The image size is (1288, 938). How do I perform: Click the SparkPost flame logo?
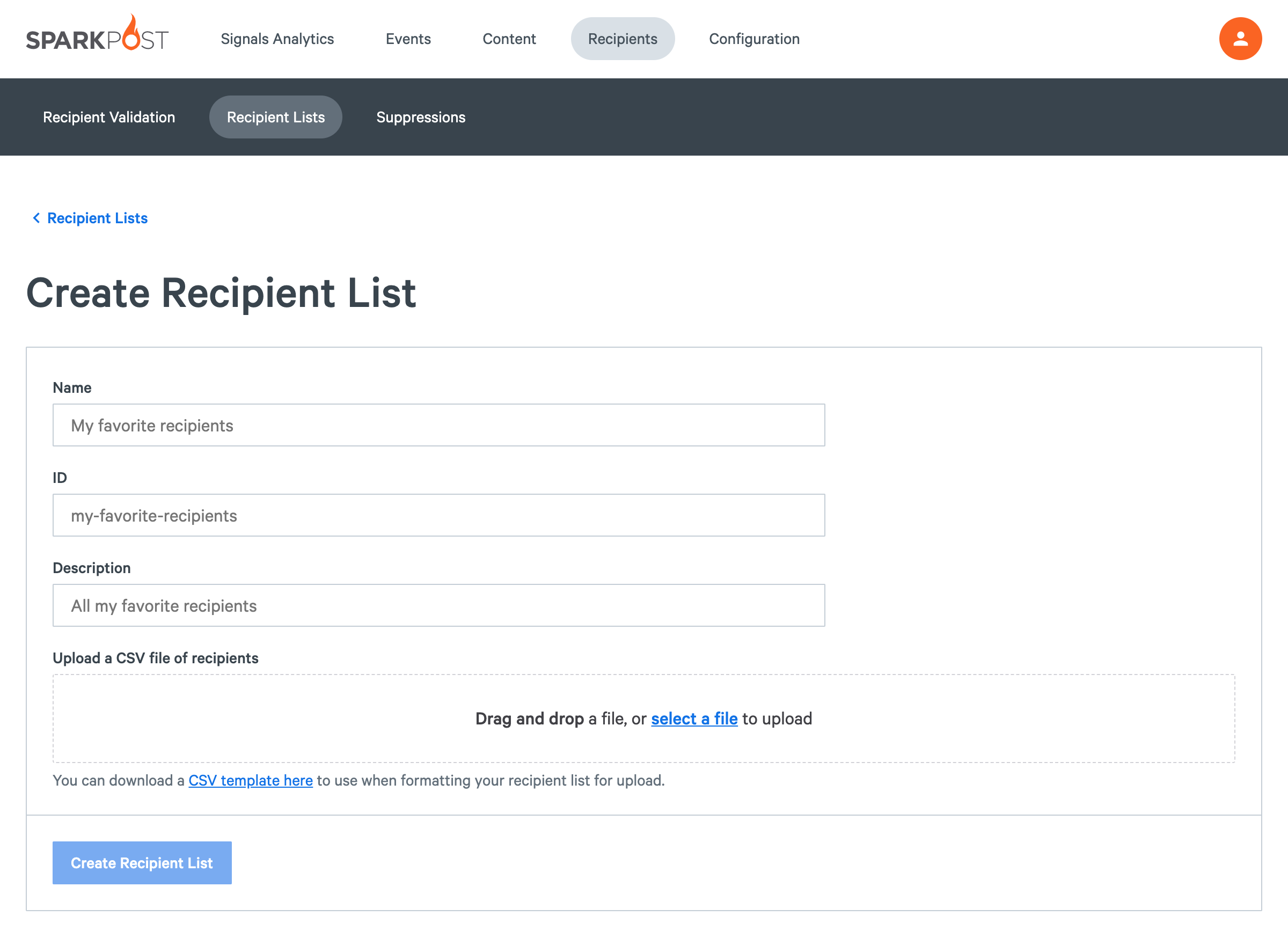pyautogui.click(x=97, y=34)
